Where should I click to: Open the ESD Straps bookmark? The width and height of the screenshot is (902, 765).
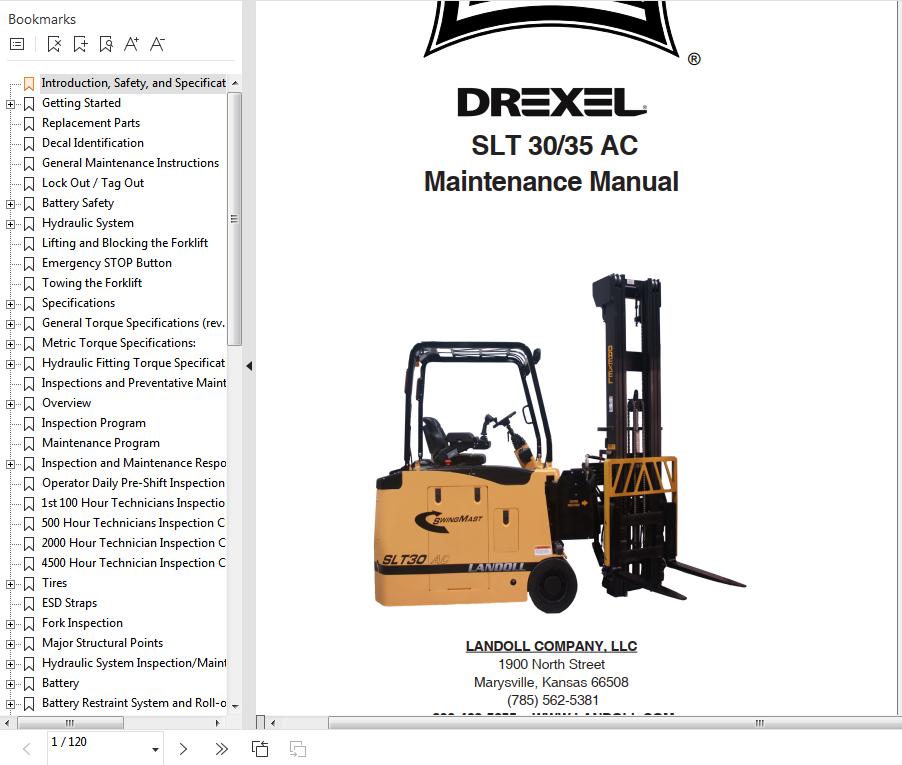(69, 603)
